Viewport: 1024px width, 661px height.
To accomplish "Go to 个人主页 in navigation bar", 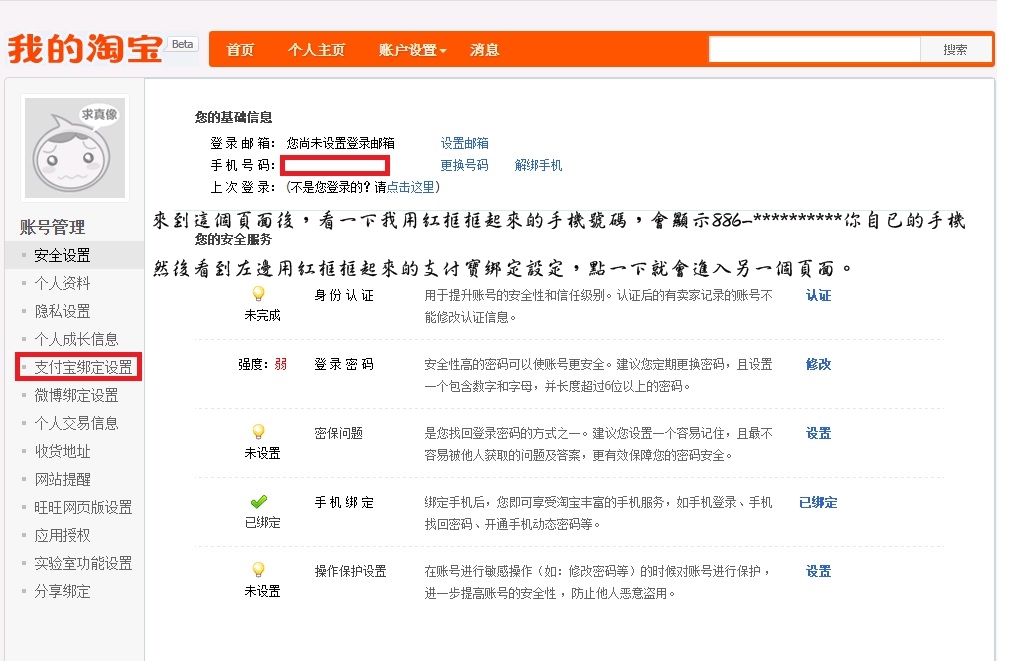I will (316, 50).
